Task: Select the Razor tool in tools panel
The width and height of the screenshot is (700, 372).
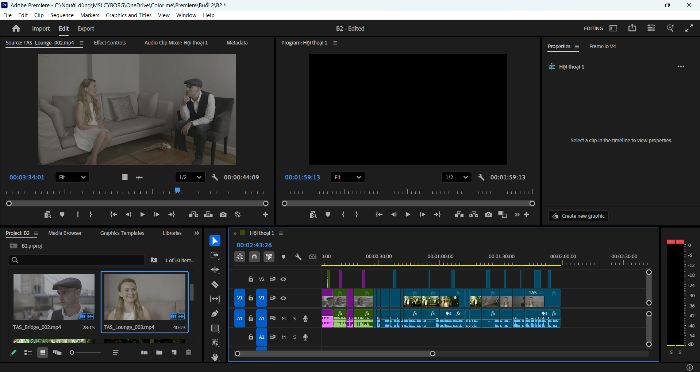Action: (215, 284)
